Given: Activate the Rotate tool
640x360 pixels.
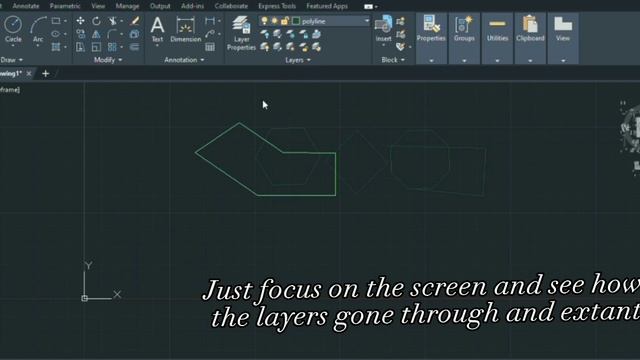Looking at the screenshot, I should click(x=96, y=21).
